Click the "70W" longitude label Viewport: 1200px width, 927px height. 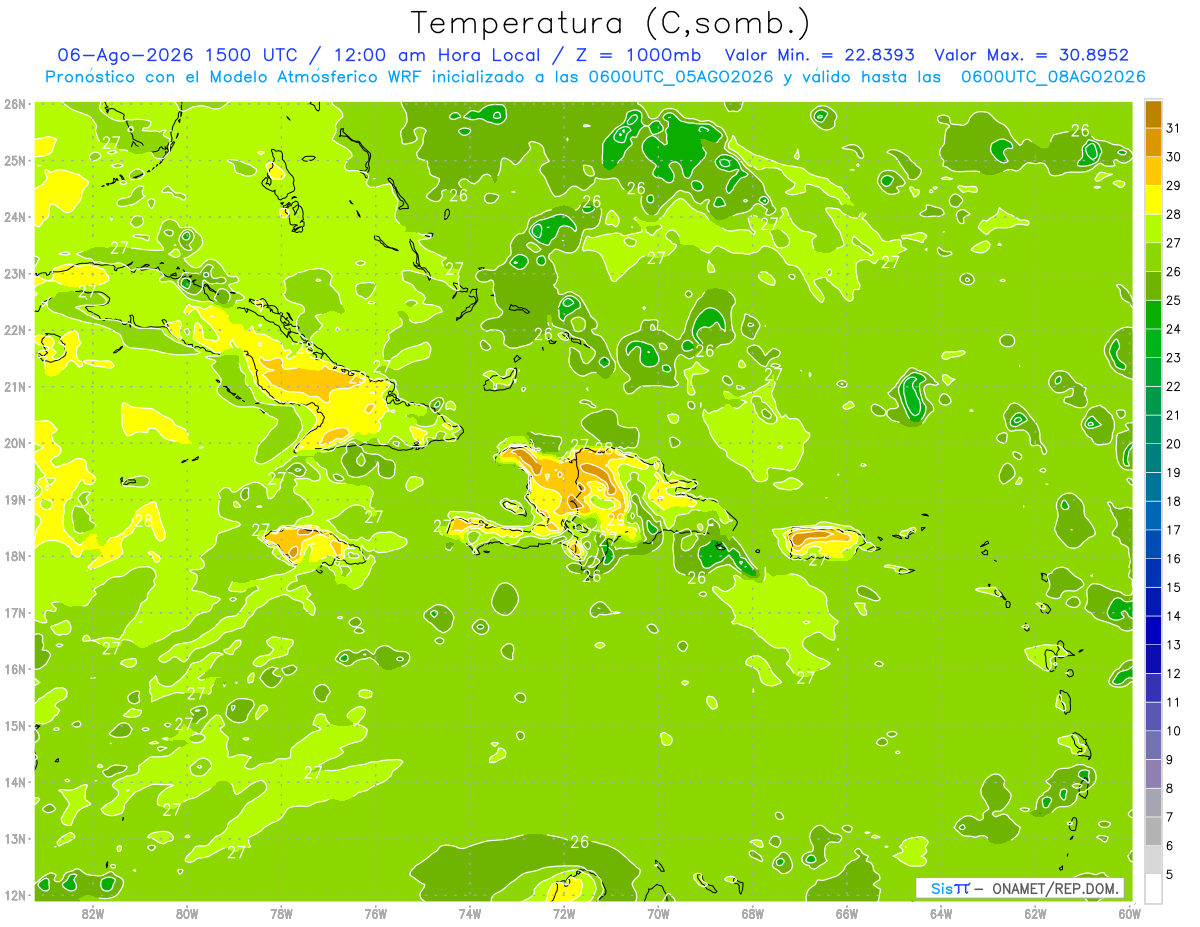tap(658, 913)
